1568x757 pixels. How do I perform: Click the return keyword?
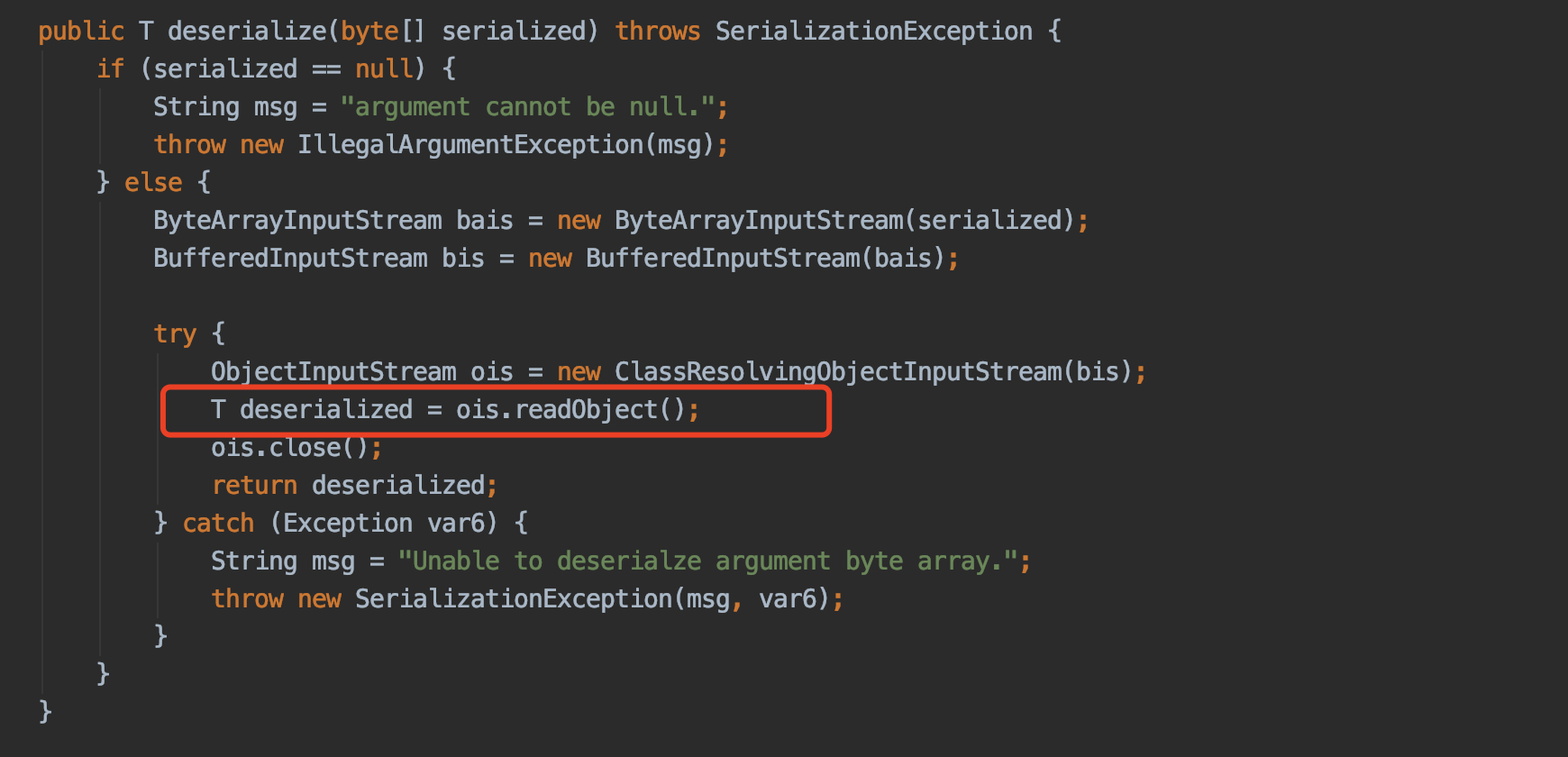point(254,486)
